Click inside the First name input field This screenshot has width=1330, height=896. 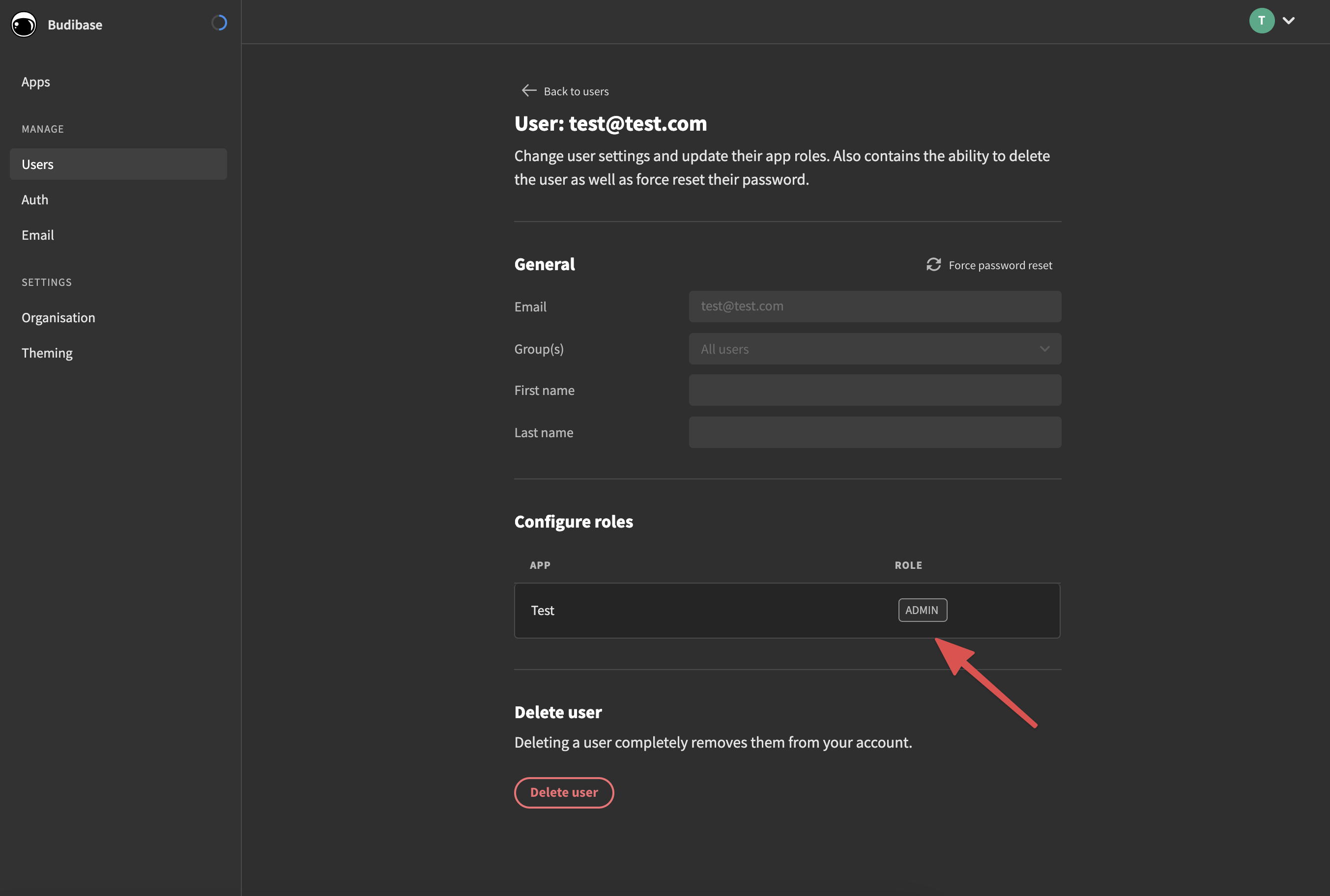pos(874,390)
